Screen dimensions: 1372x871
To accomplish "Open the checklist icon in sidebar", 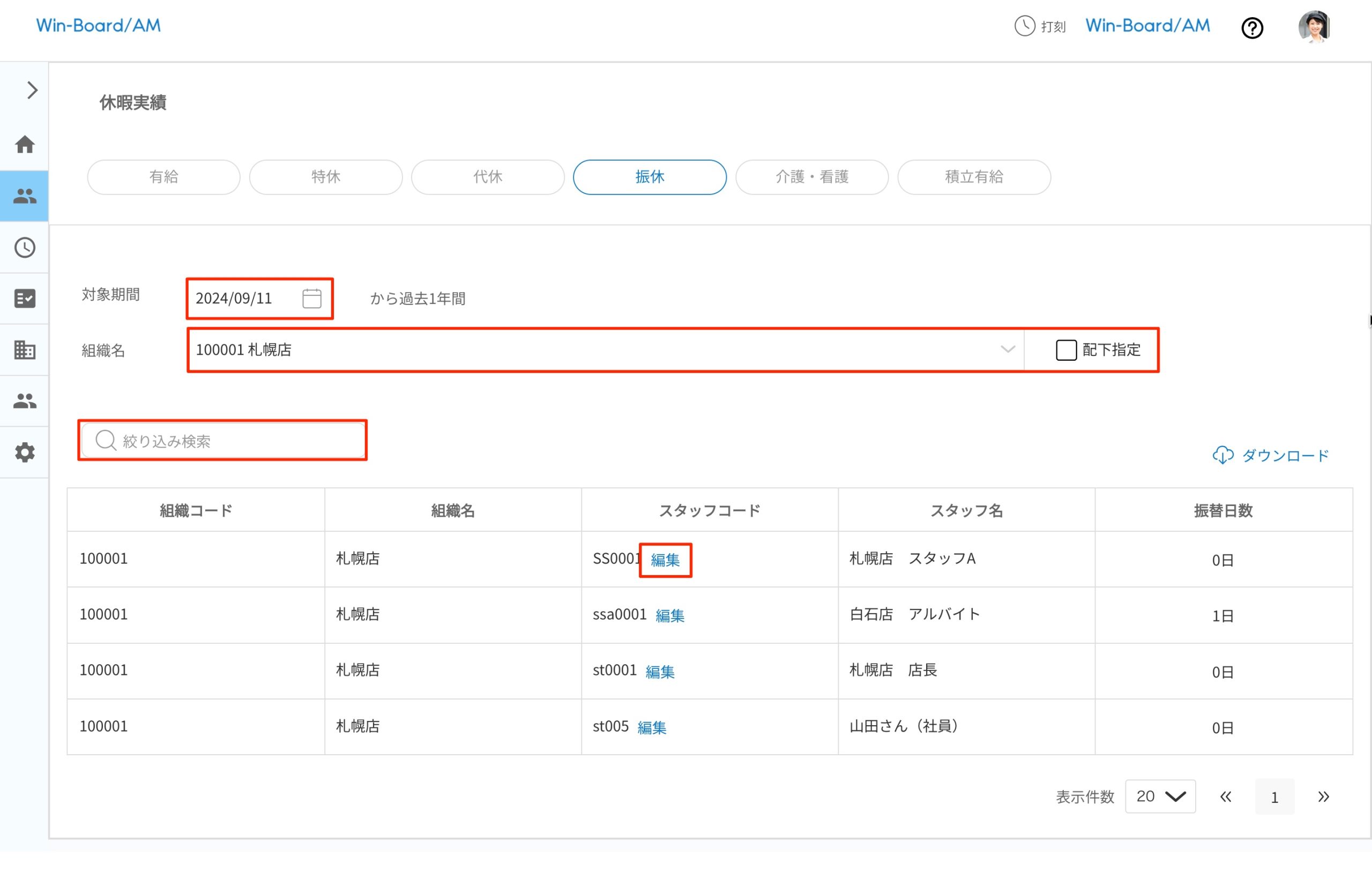I will tap(25, 299).
